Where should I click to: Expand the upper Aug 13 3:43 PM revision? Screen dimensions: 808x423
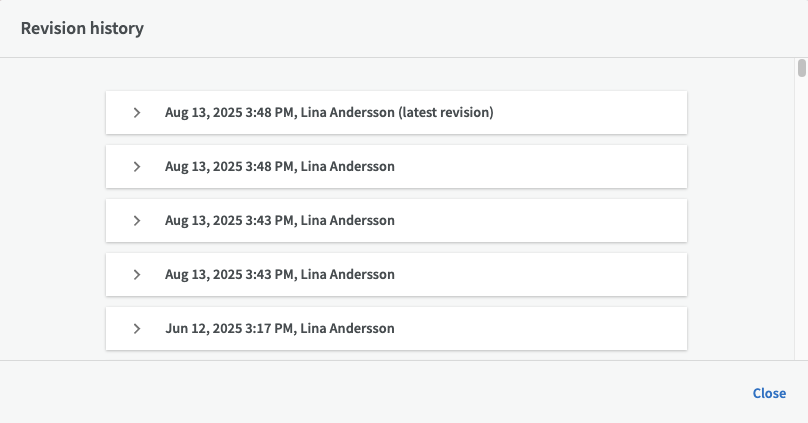coord(137,220)
